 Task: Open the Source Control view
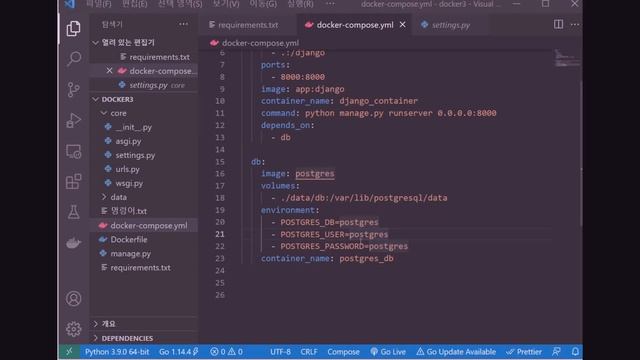click(73, 89)
